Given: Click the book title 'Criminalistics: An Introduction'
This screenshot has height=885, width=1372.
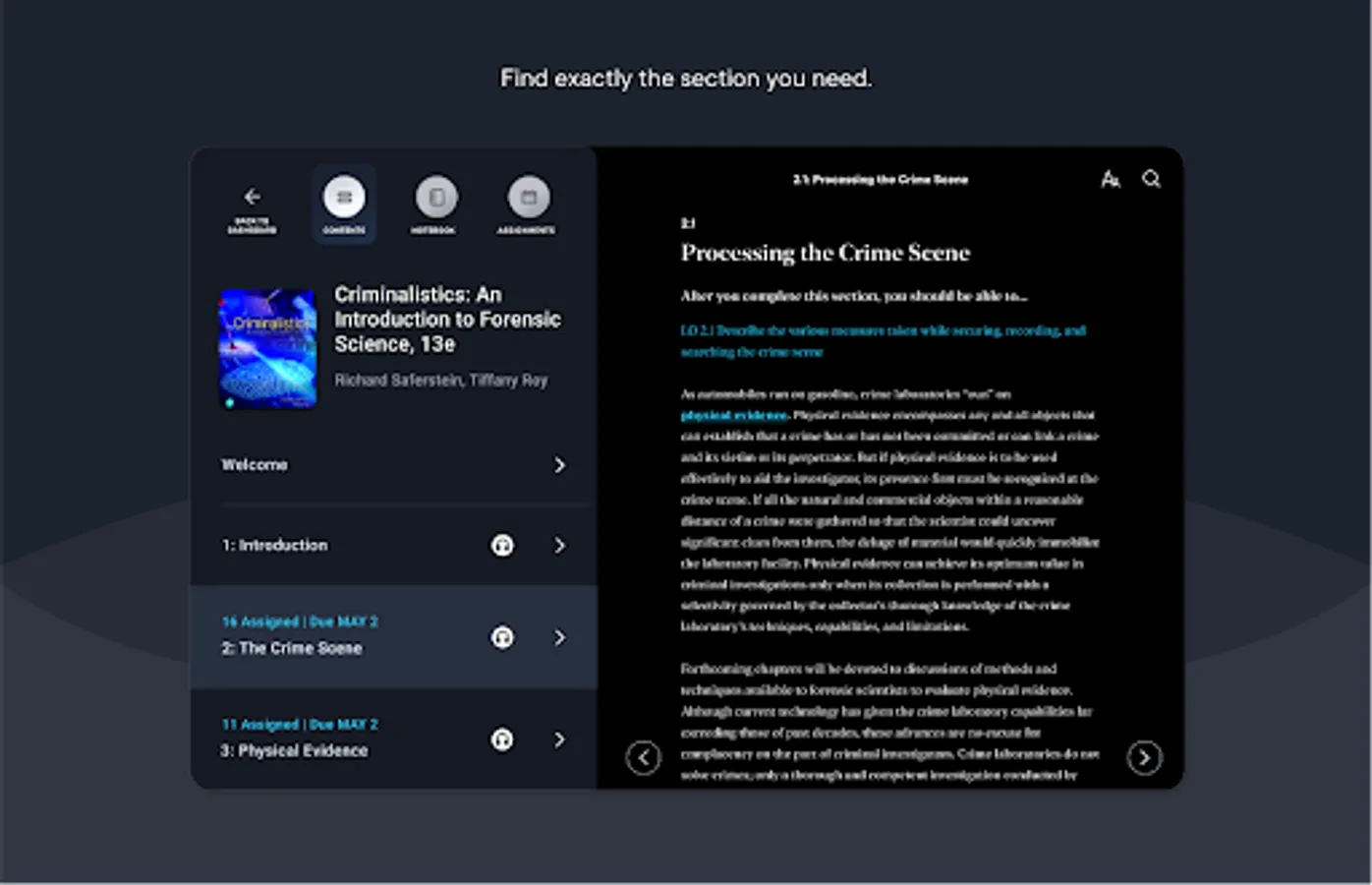Looking at the screenshot, I should tap(447, 319).
